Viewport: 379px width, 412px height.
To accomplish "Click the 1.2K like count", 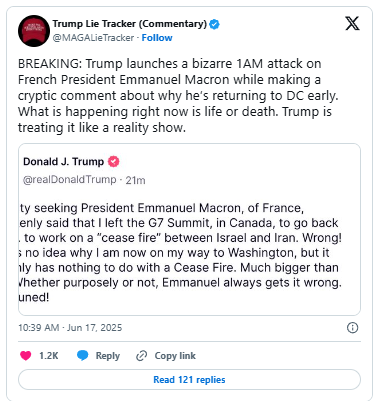I will [x=49, y=356].
